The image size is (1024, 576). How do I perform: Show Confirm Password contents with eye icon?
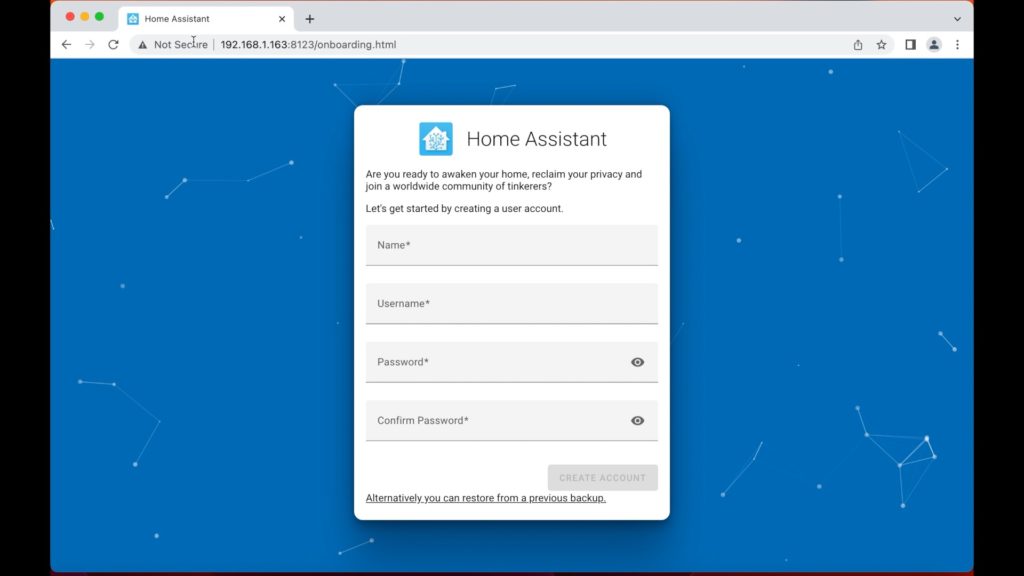coord(637,421)
